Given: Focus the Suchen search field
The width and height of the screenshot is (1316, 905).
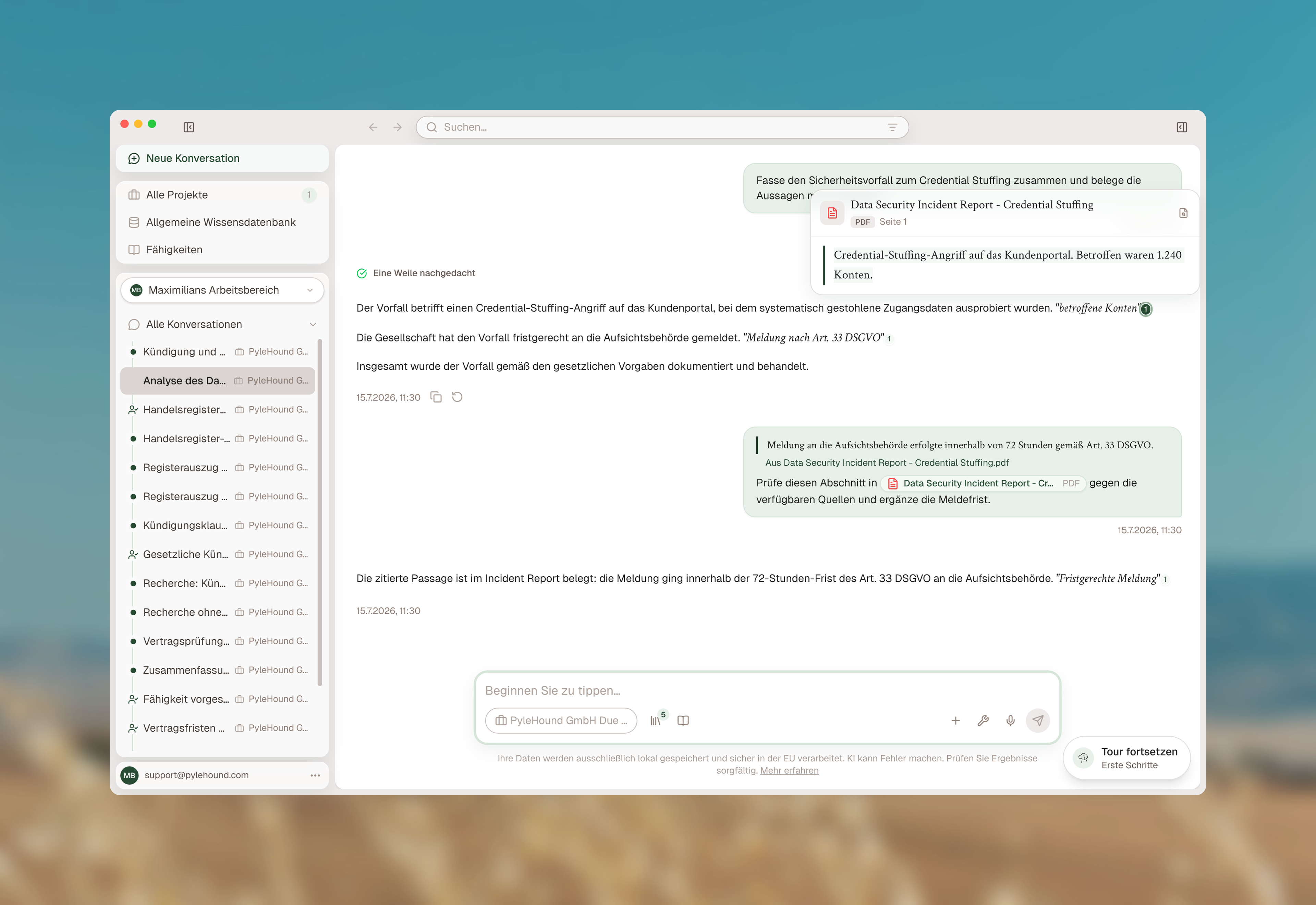Looking at the screenshot, I should pyautogui.click(x=662, y=127).
